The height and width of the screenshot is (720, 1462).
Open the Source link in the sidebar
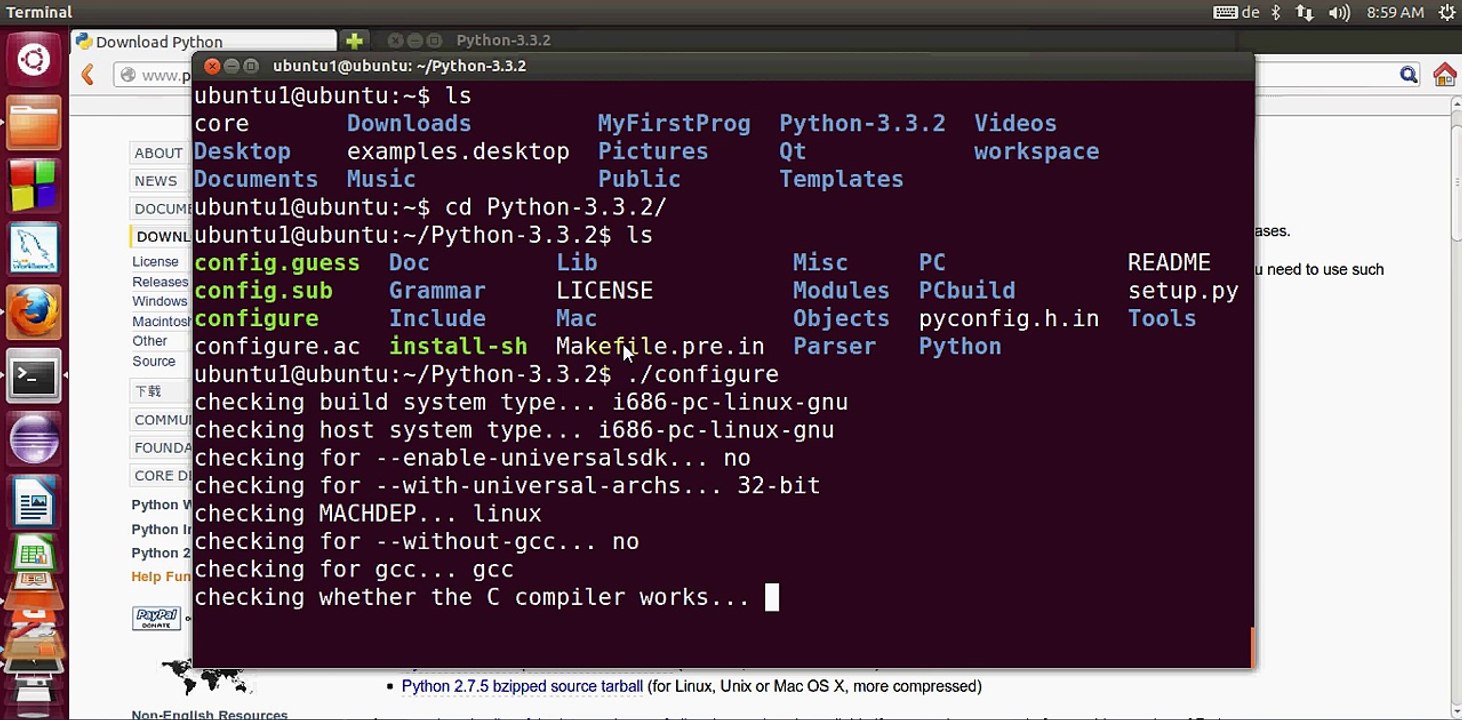click(x=154, y=361)
